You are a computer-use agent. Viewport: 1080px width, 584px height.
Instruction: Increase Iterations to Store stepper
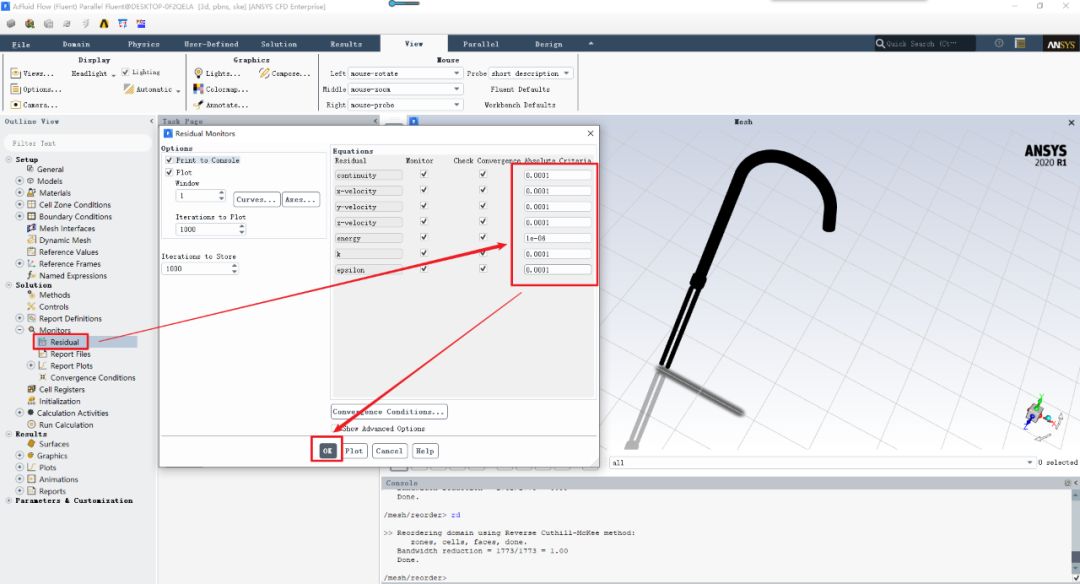(235, 266)
